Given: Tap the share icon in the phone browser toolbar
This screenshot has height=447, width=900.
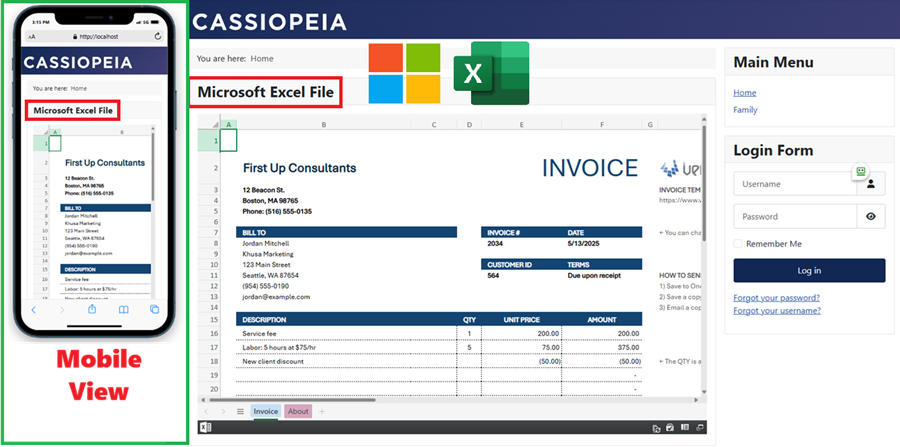Looking at the screenshot, I should pos(92,309).
